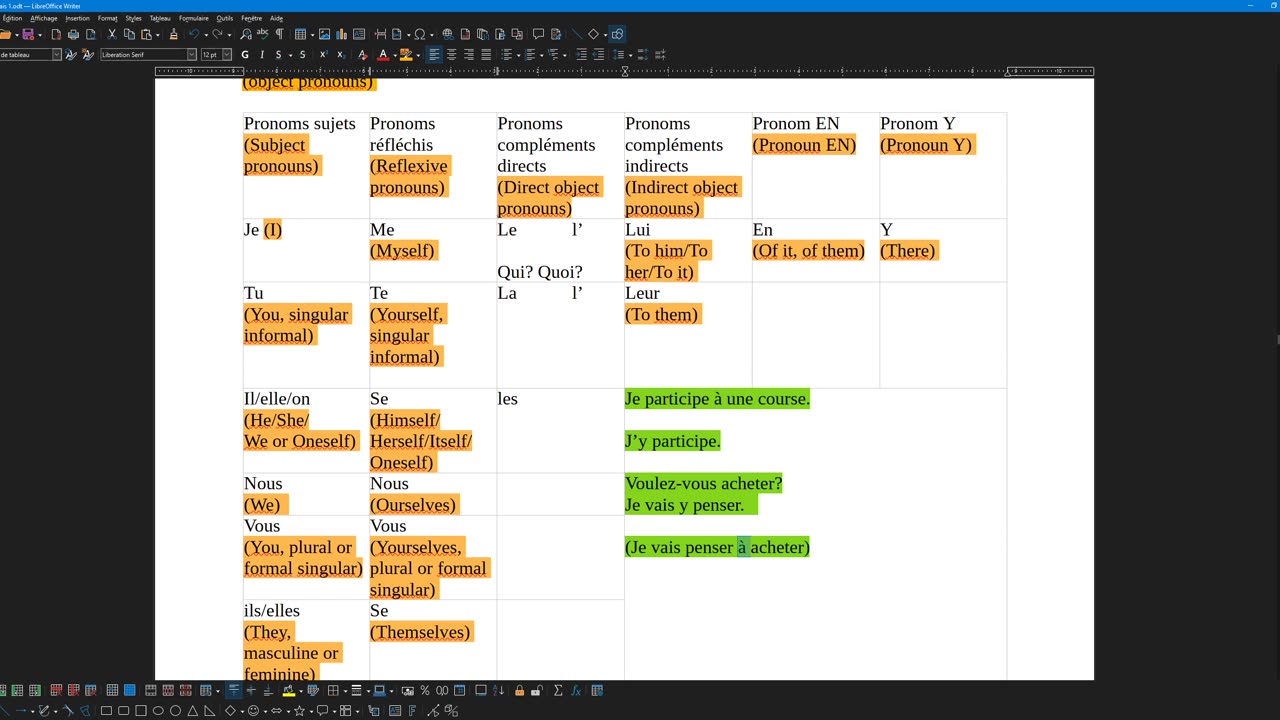Toggle the Draw functions icon

(617, 35)
